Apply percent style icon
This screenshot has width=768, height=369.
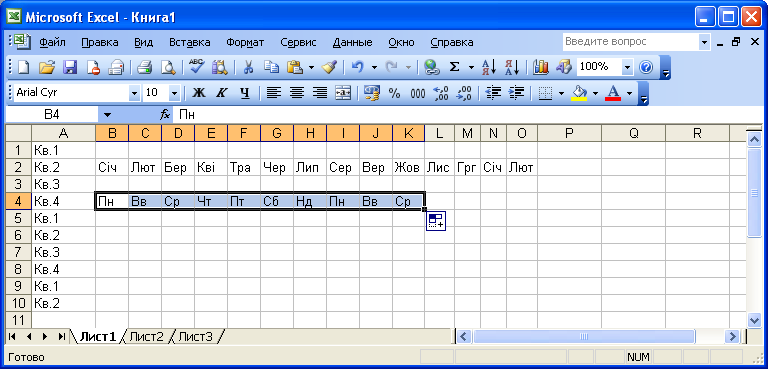click(x=395, y=93)
